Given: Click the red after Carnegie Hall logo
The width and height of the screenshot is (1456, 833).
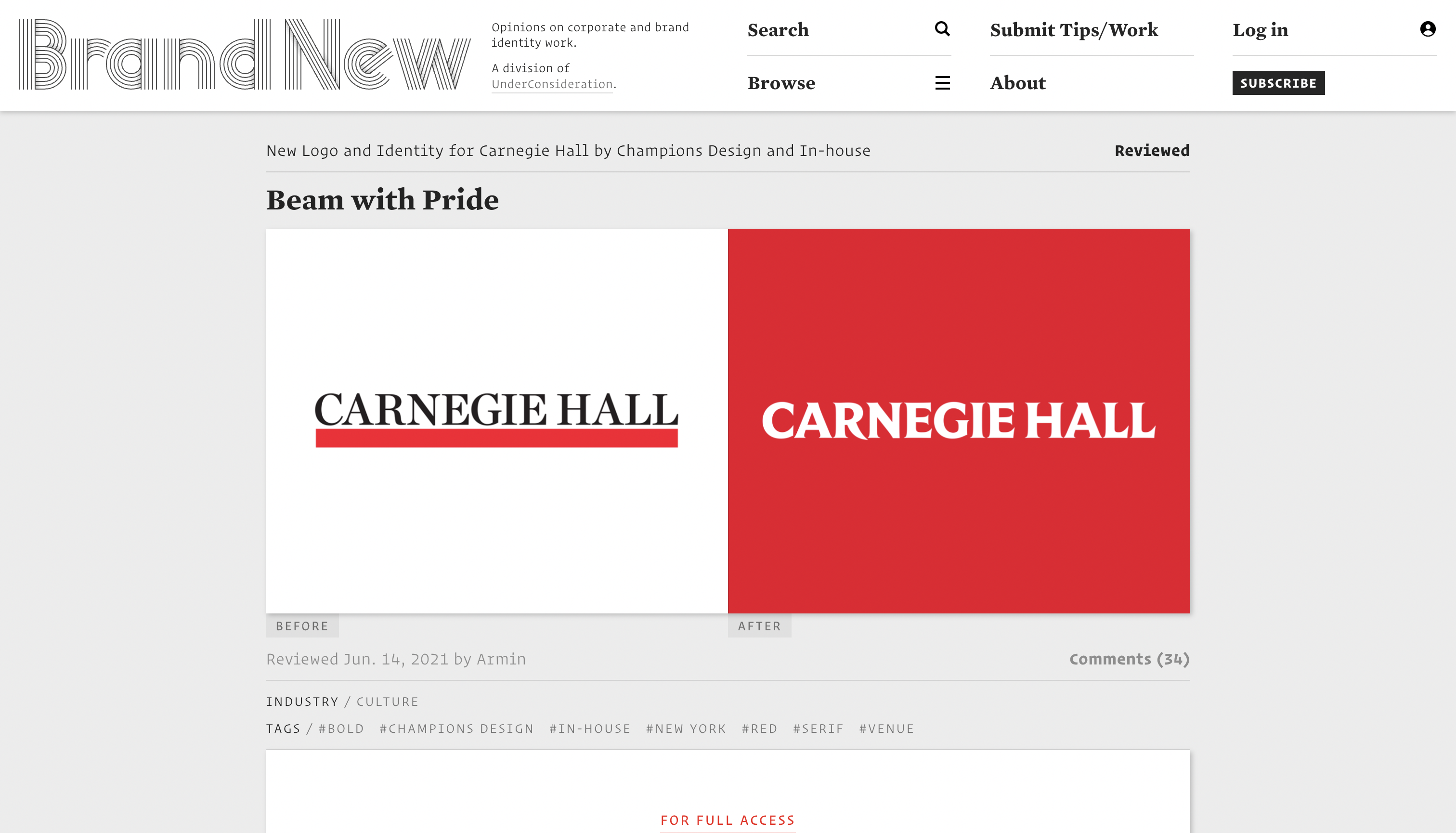Looking at the screenshot, I should click(958, 420).
